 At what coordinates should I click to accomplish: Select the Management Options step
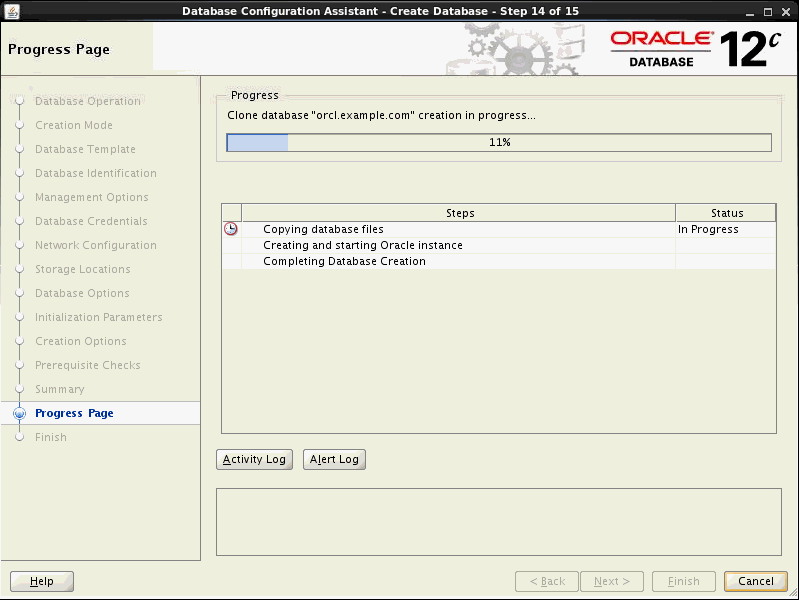[x=92, y=197]
